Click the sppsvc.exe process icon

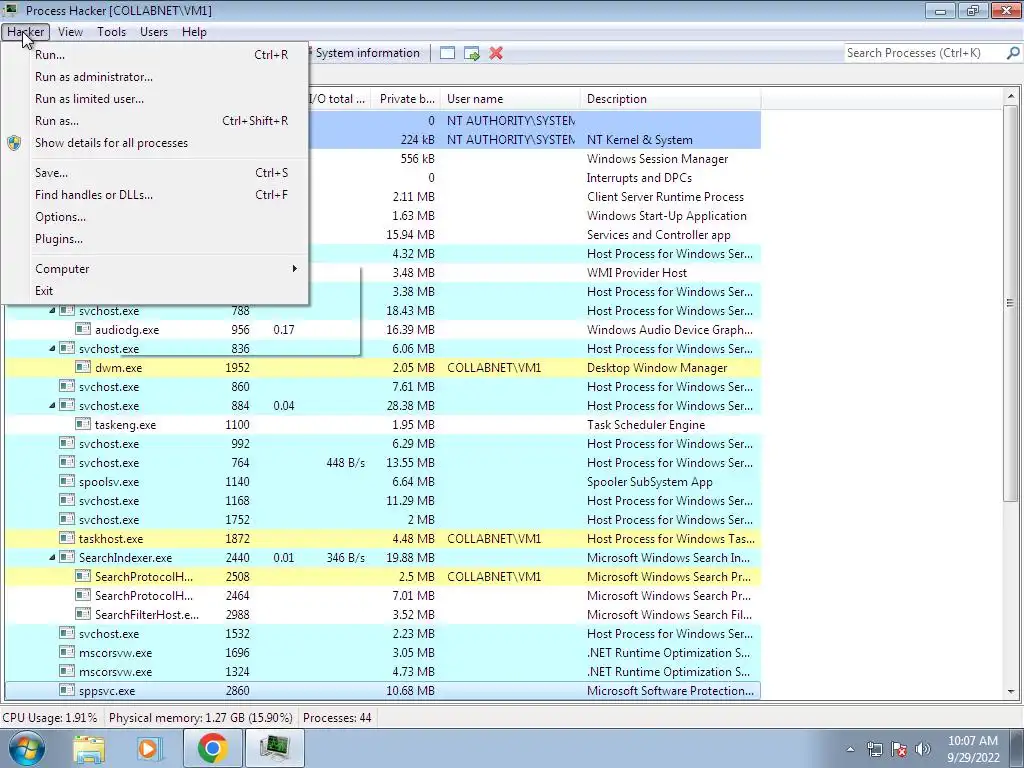(67, 690)
